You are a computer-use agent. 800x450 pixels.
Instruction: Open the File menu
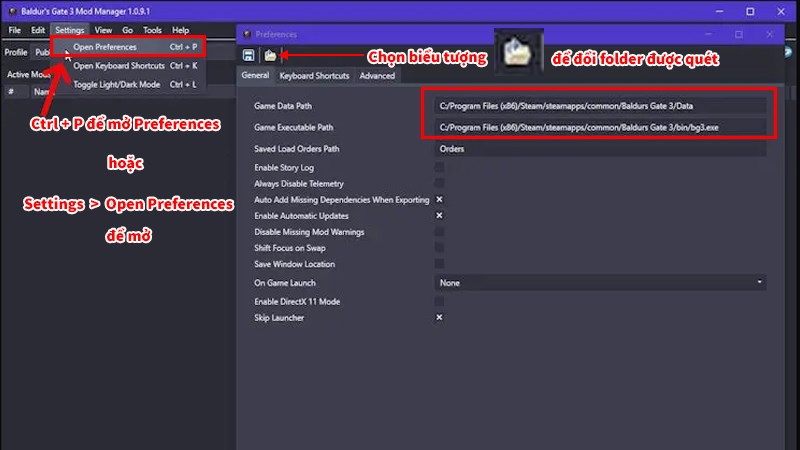[x=15, y=30]
